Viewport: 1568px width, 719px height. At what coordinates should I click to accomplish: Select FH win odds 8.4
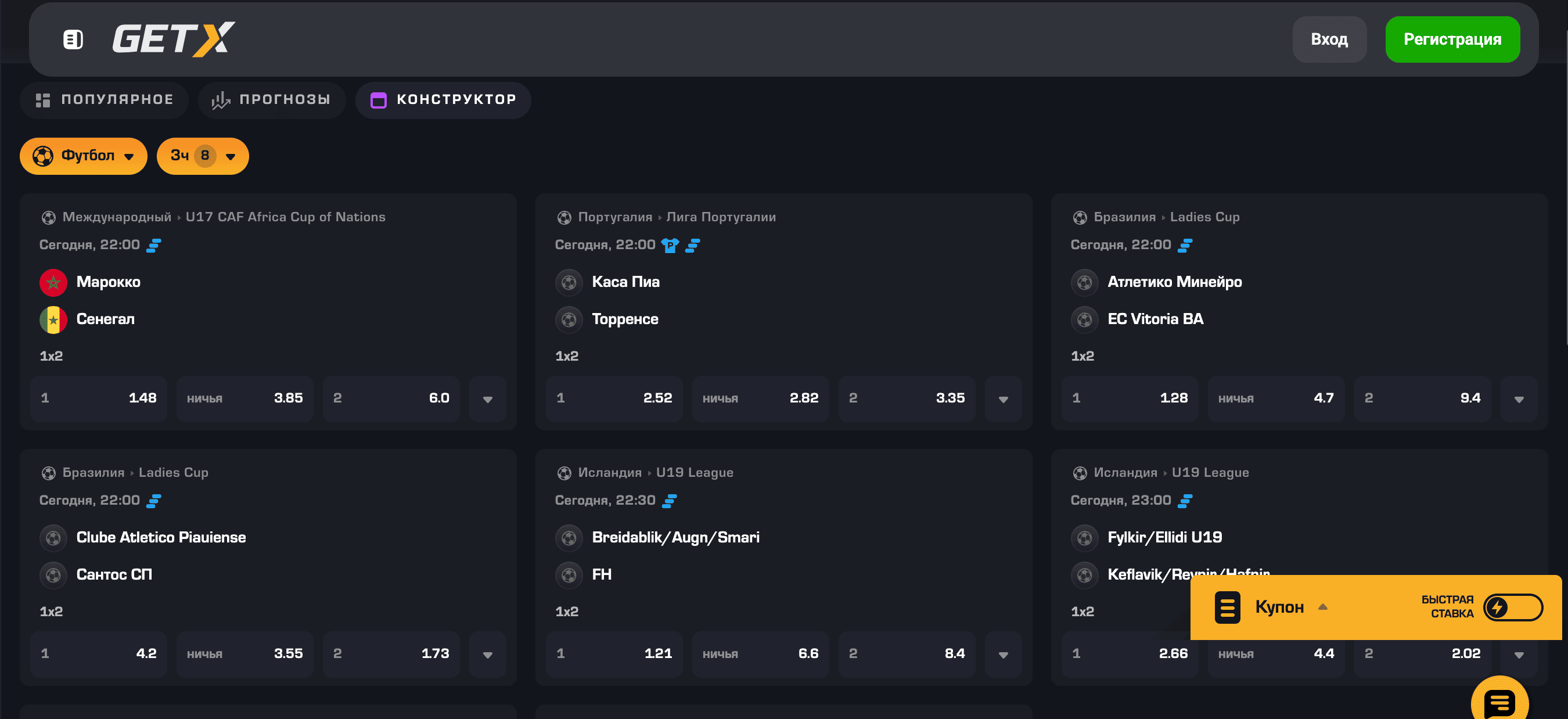pos(907,655)
